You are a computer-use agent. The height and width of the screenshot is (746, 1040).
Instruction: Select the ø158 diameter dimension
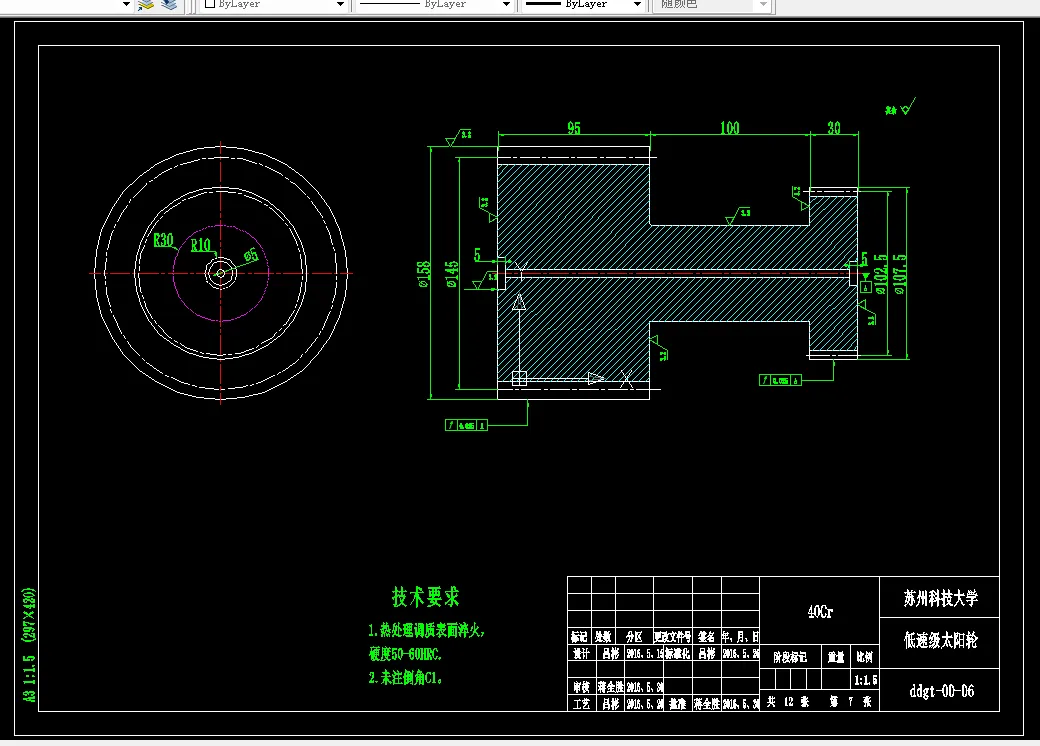(x=423, y=273)
